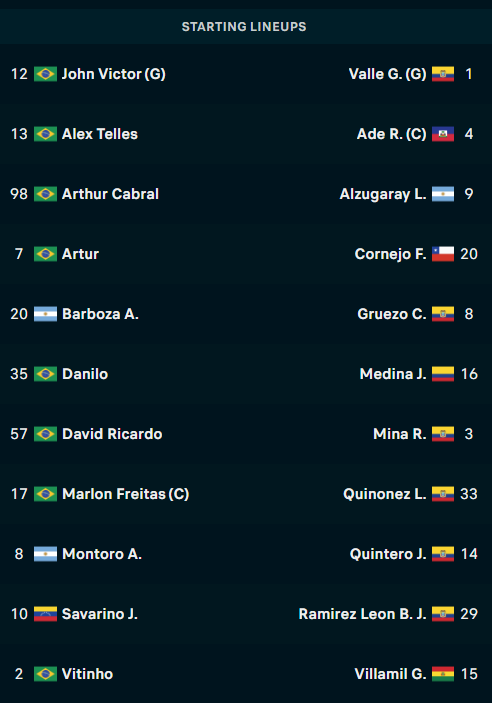Click the Colombia flag next to Medina J.
The width and height of the screenshot is (492, 703).
443,374
